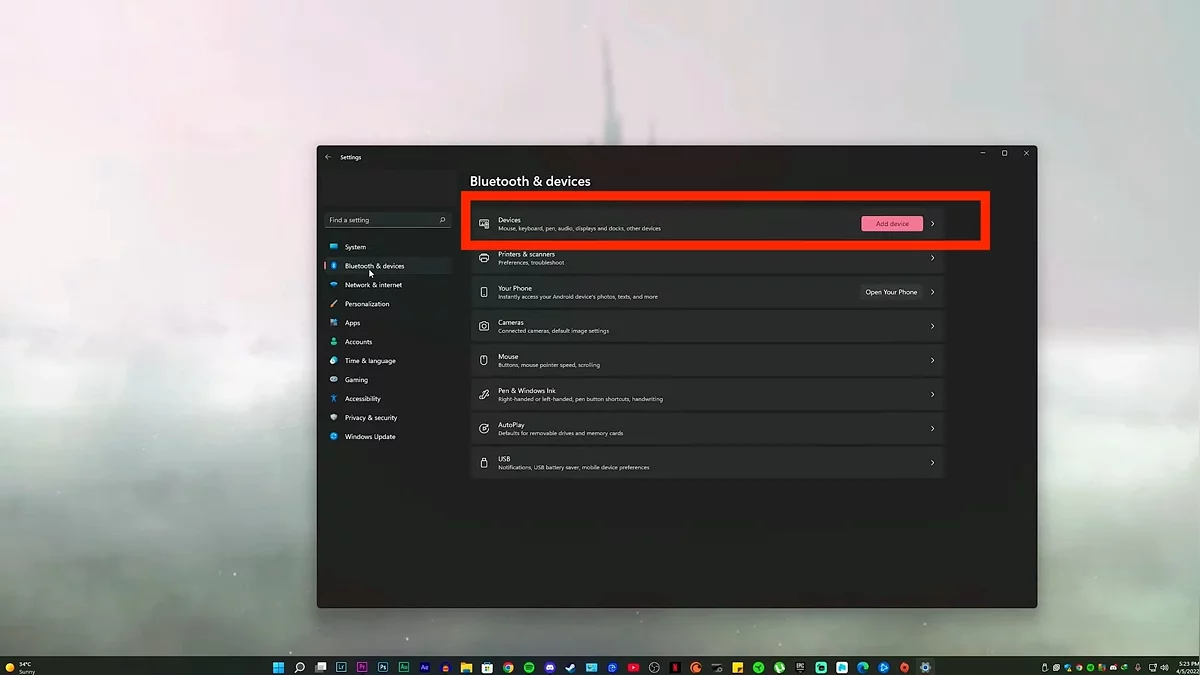The width and height of the screenshot is (1200, 675).
Task: Open the Cameras row chevron
Action: [x=932, y=326]
